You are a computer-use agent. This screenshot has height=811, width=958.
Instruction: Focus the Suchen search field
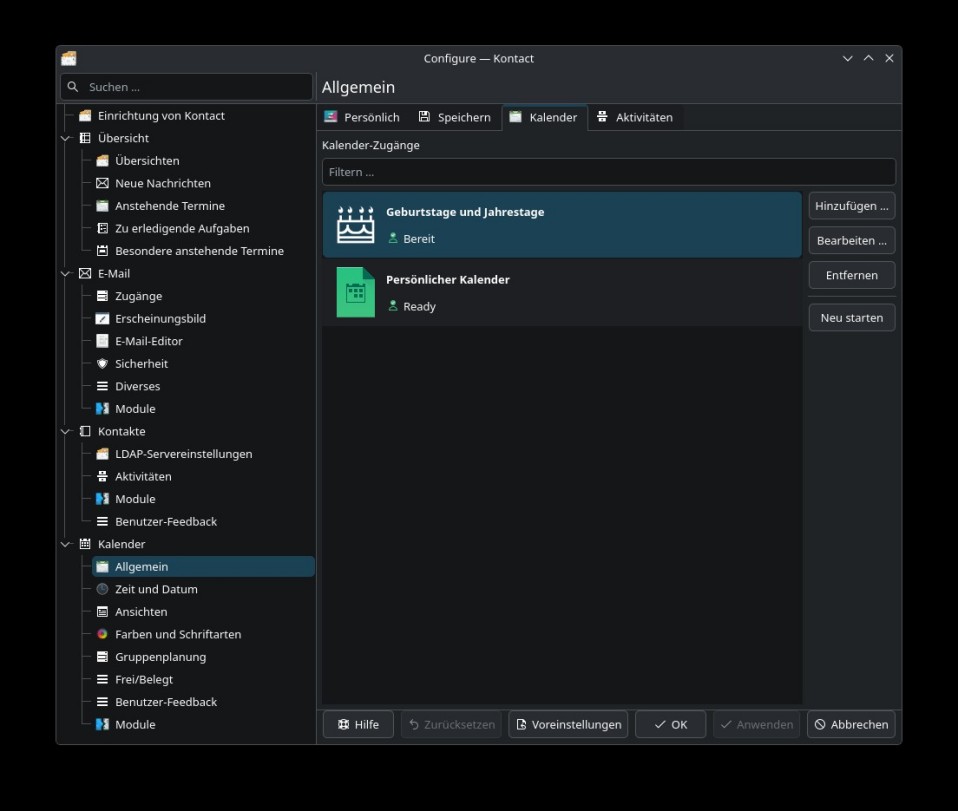[186, 87]
